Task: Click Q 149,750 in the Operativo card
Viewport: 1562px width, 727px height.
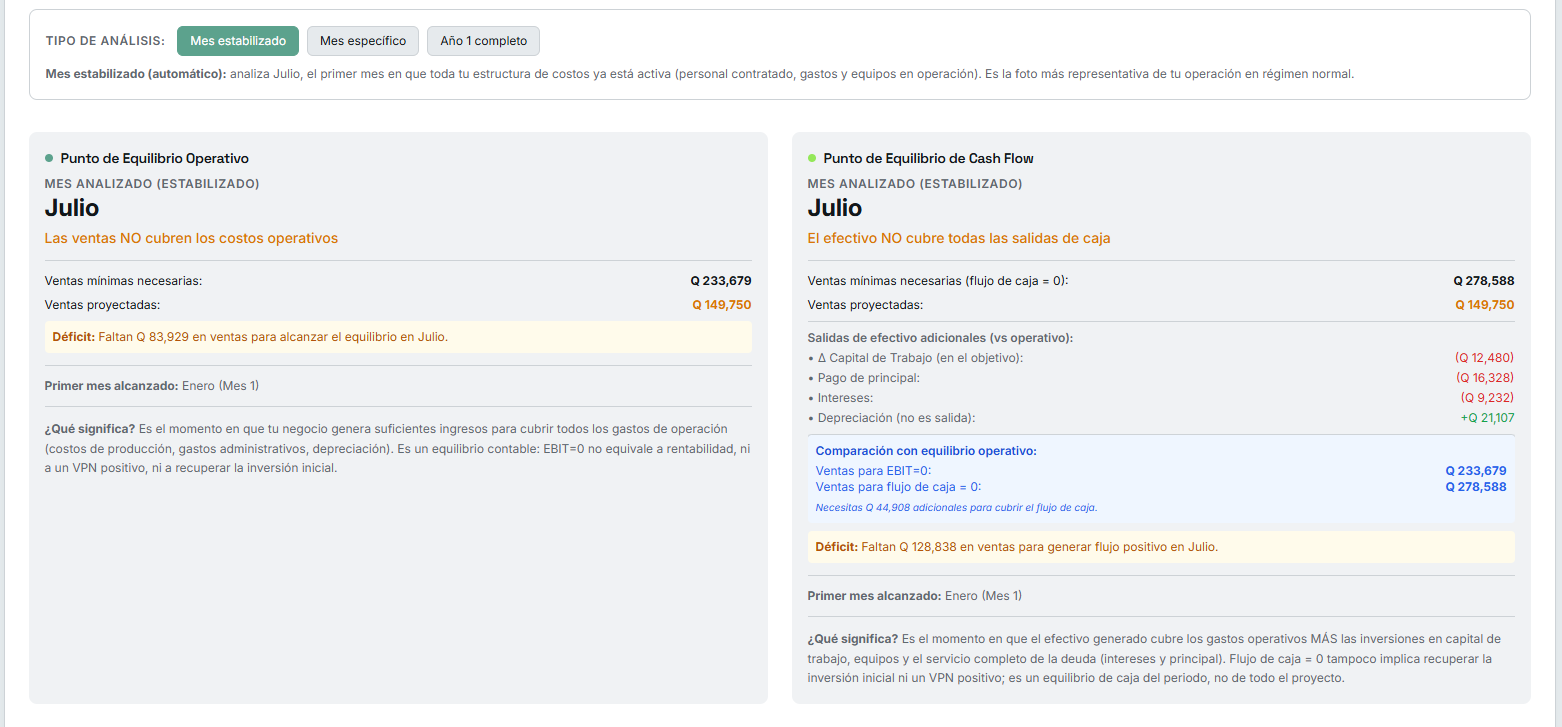Action: [x=722, y=305]
